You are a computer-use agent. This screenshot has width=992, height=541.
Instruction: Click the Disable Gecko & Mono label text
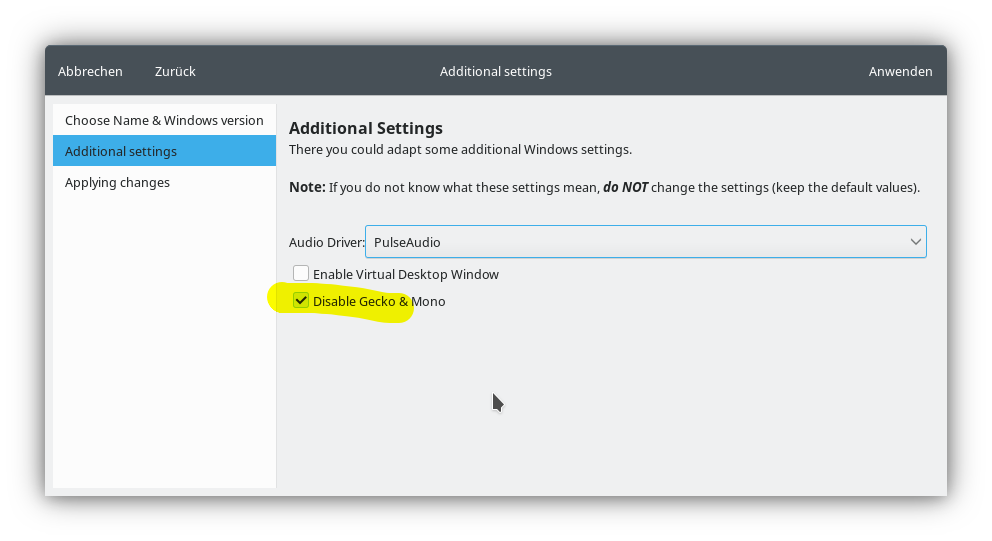(379, 301)
